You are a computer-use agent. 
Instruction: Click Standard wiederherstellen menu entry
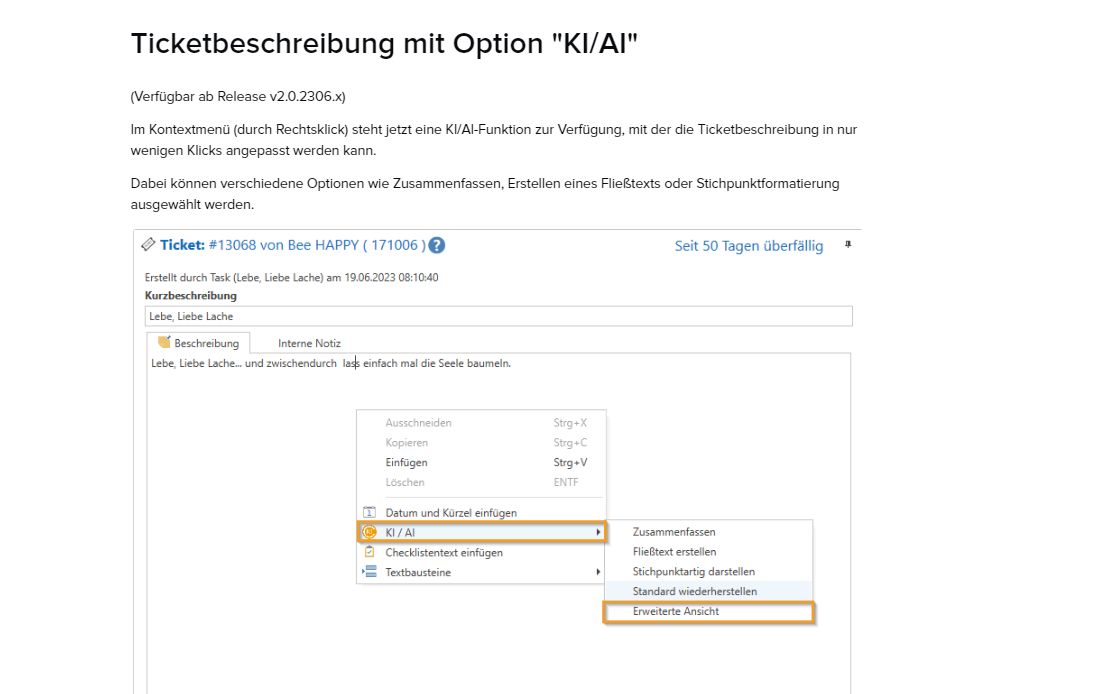click(694, 592)
